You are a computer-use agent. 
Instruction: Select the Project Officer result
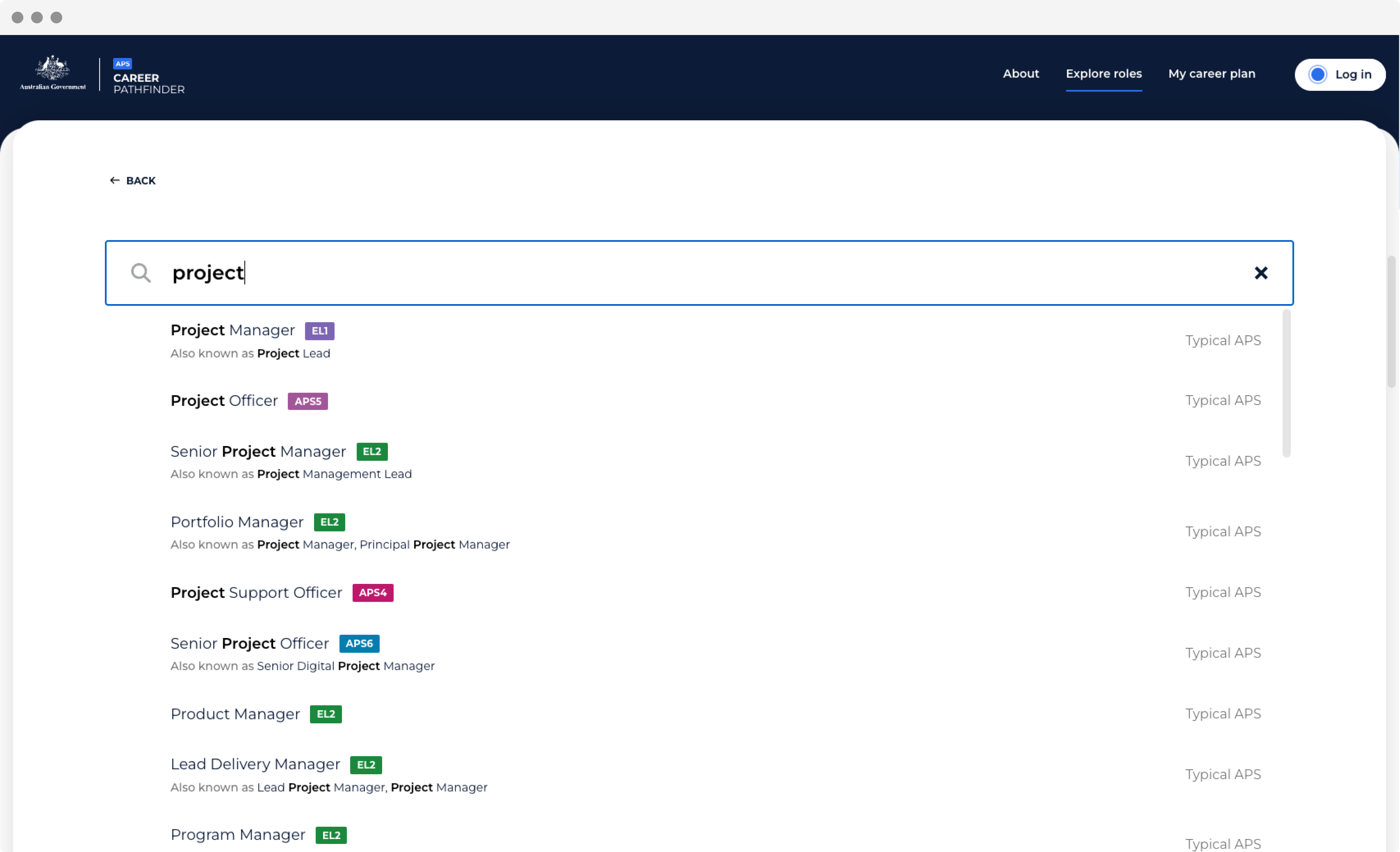click(x=225, y=401)
